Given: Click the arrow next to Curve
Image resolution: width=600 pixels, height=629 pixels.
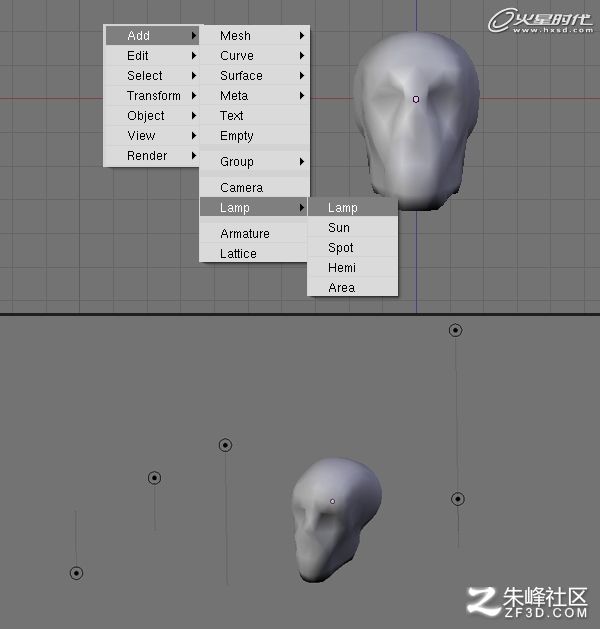Looking at the screenshot, I should tap(302, 56).
